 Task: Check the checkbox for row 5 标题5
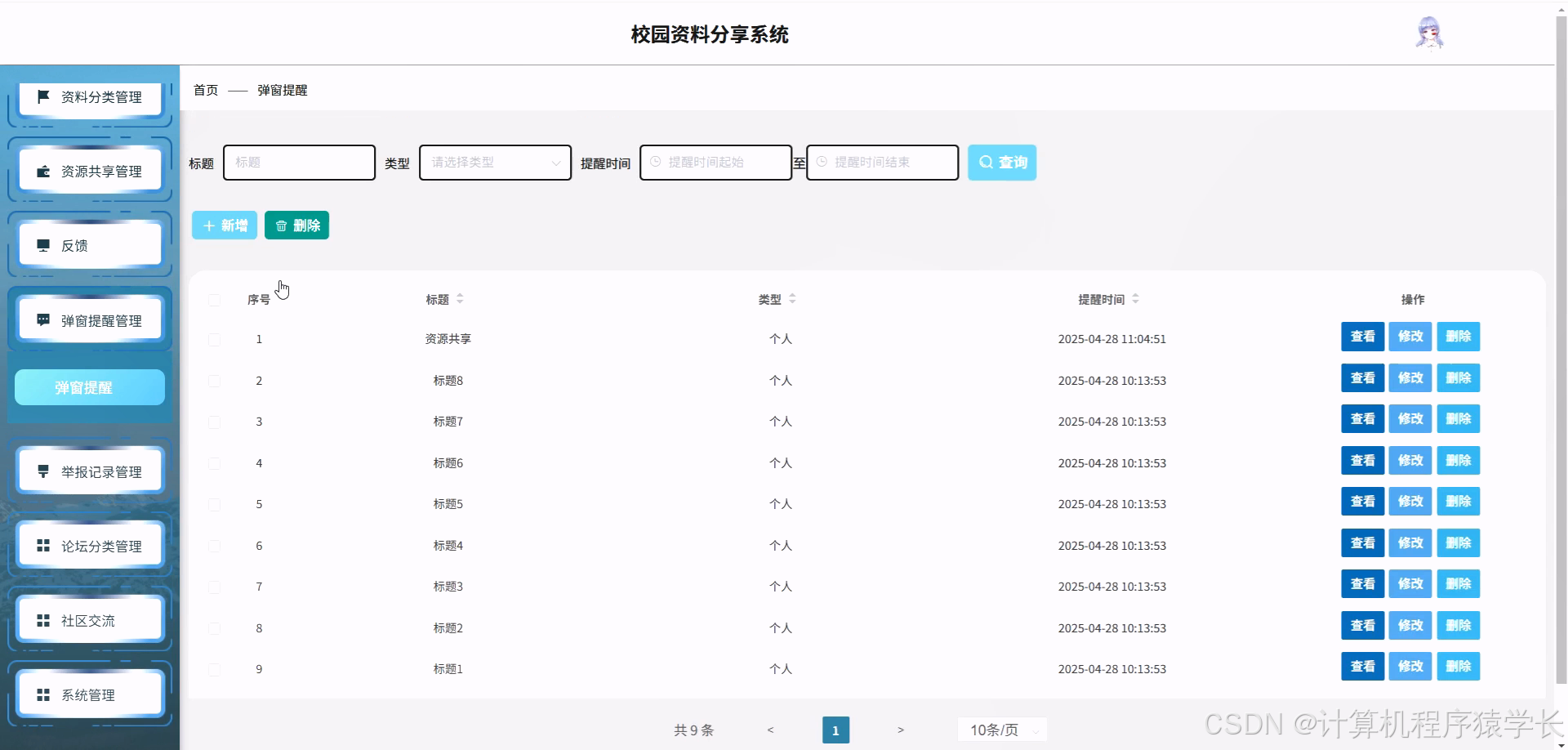point(214,504)
